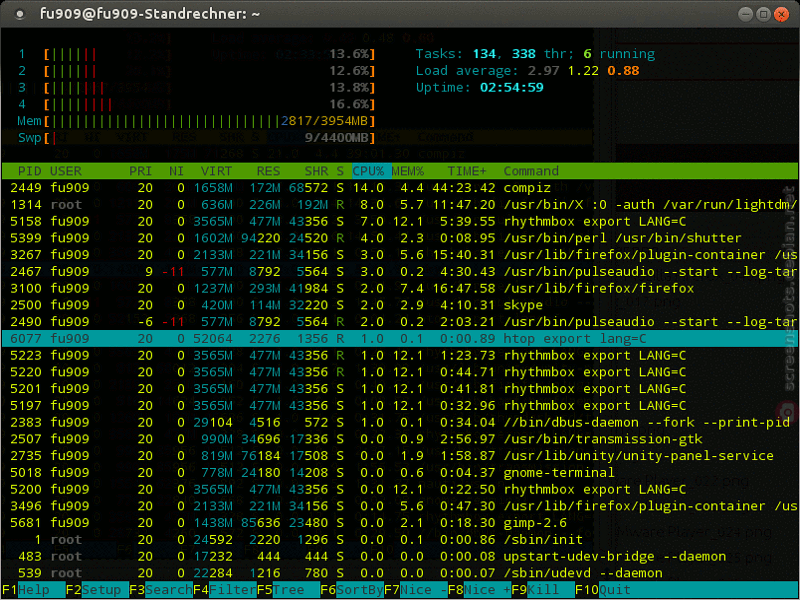The width and height of the screenshot is (800, 600).
Task: Select rhythmbox process with PID 5200
Action: pos(400,489)
